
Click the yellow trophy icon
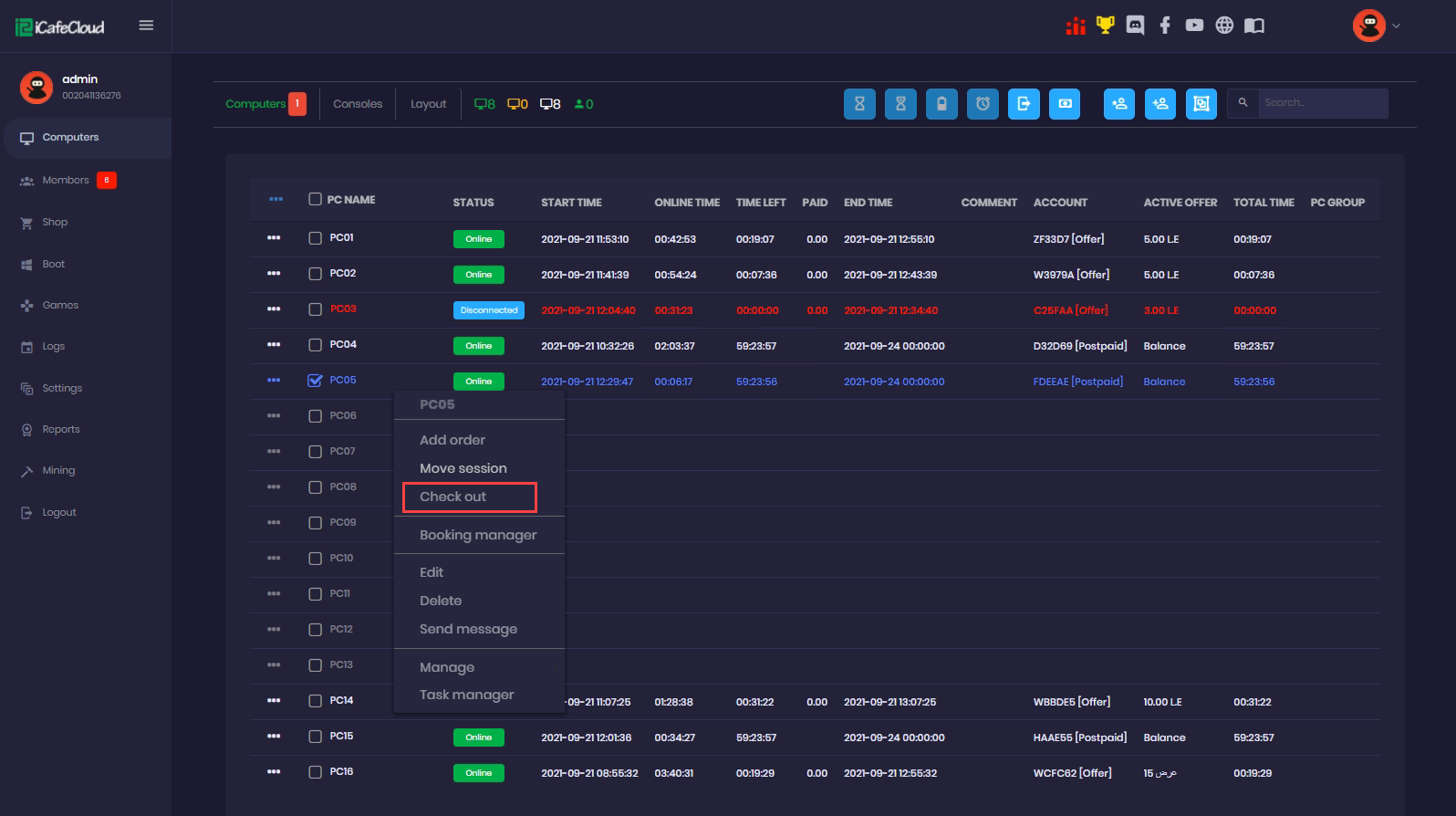[1105, 26]
